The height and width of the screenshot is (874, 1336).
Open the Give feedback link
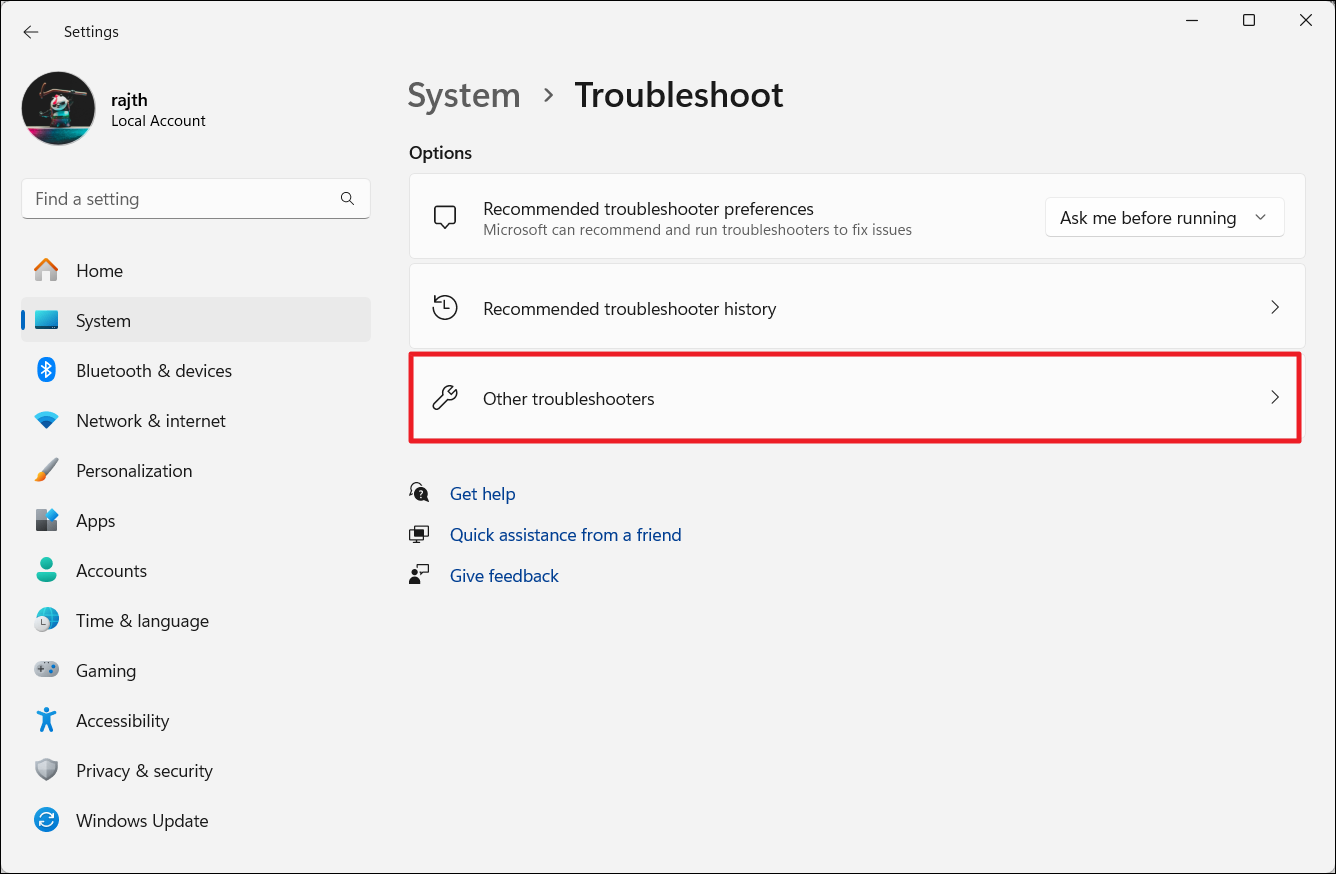coord(504,576)
